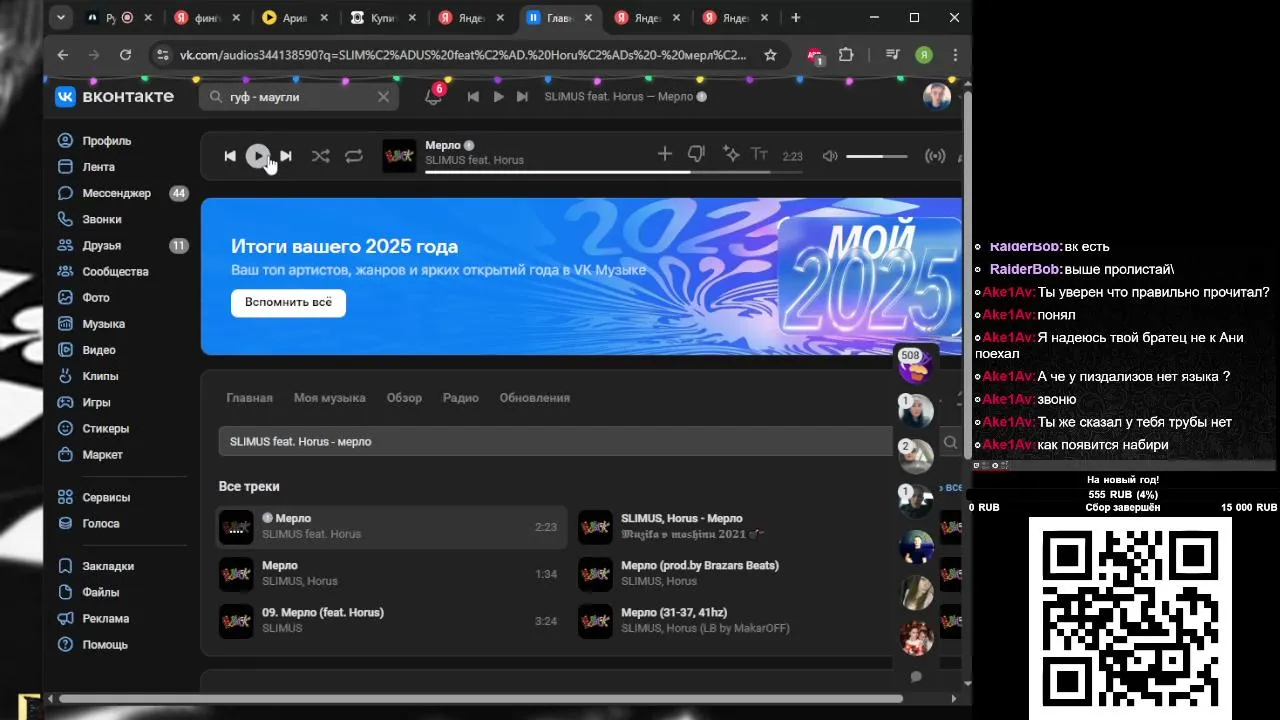This screenshot has height=720, width=1280.
Task: Toggle shuffle in the audio player
Action: (320, 156)
